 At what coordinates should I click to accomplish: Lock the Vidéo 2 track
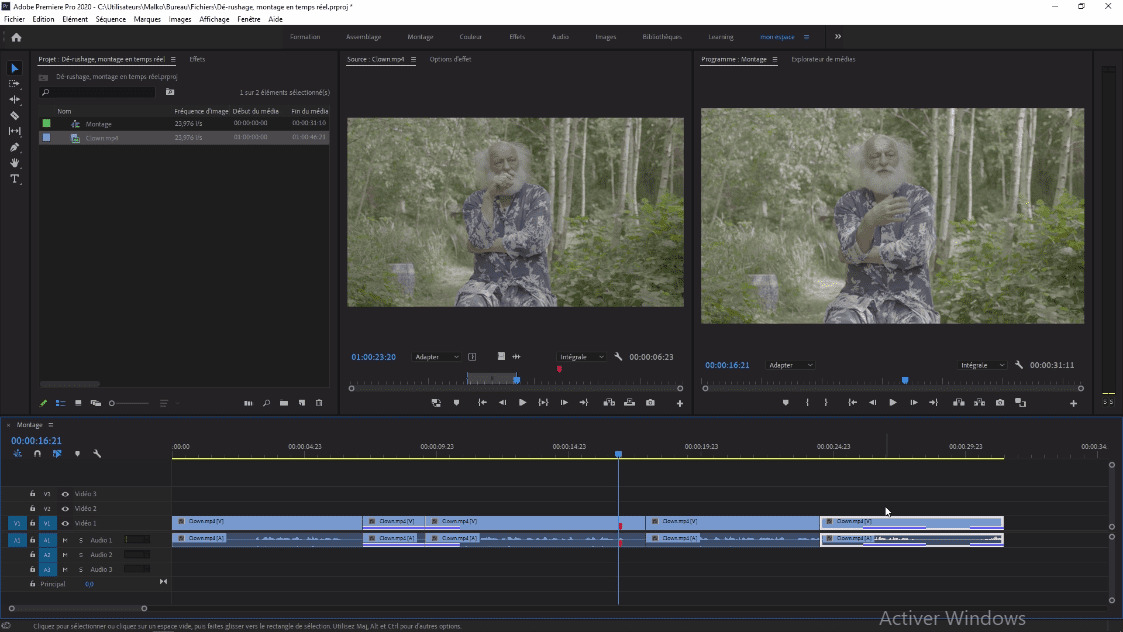(x=32, y=509)
